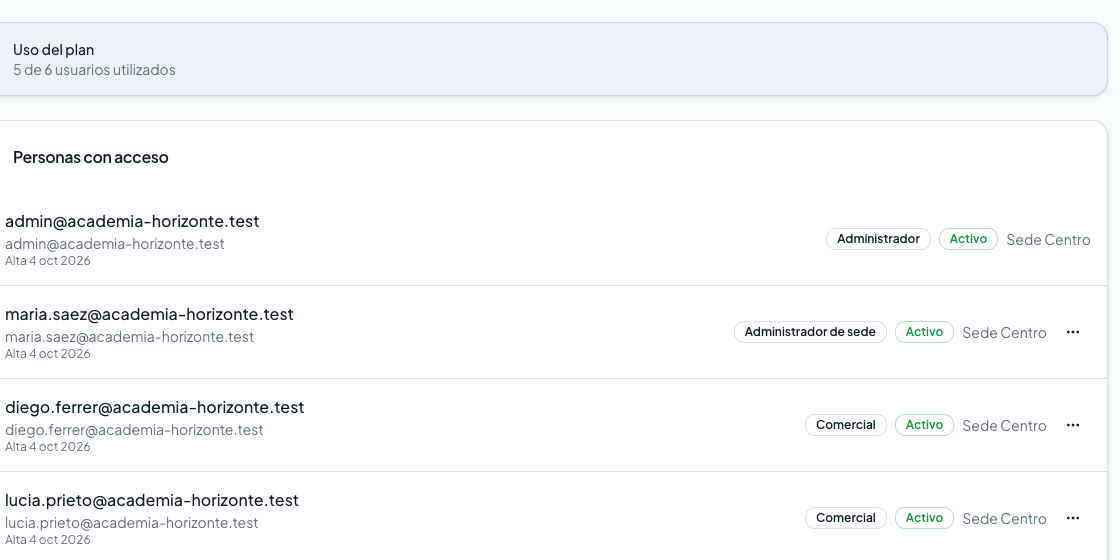Click the 5 de 6 usuarios utilizados text
Image resolution: width=1120 pixels, height=560 pixels.
point(94,70)
